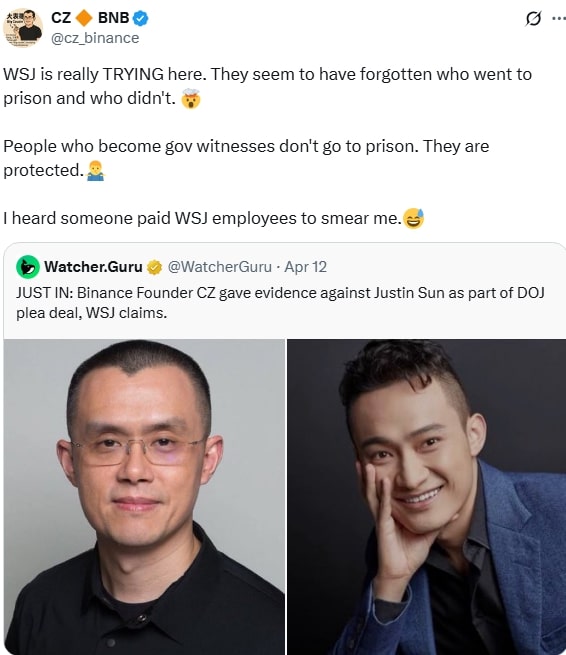View the left photo of man with glasses
The height and width of the screenshot is (655, 566).
coord(145,497)
